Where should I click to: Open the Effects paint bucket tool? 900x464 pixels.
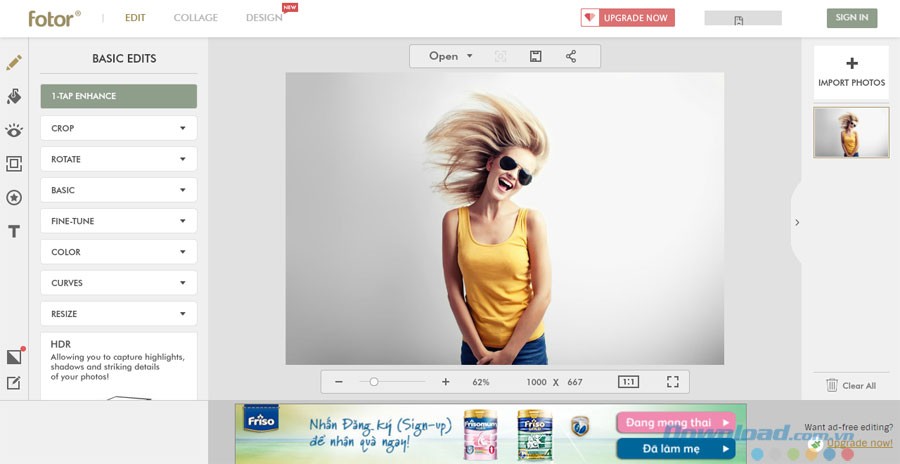pyautogui.click(x=14, y=96)
